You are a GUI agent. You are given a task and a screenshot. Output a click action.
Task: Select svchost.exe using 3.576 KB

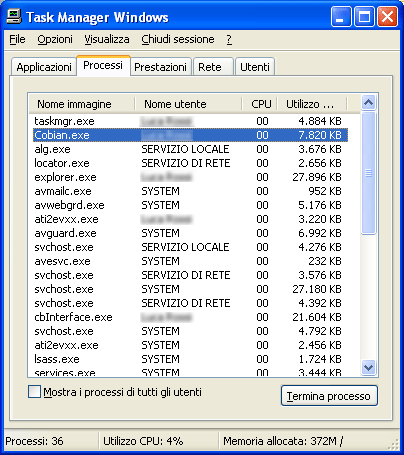[x=190, y=275]
